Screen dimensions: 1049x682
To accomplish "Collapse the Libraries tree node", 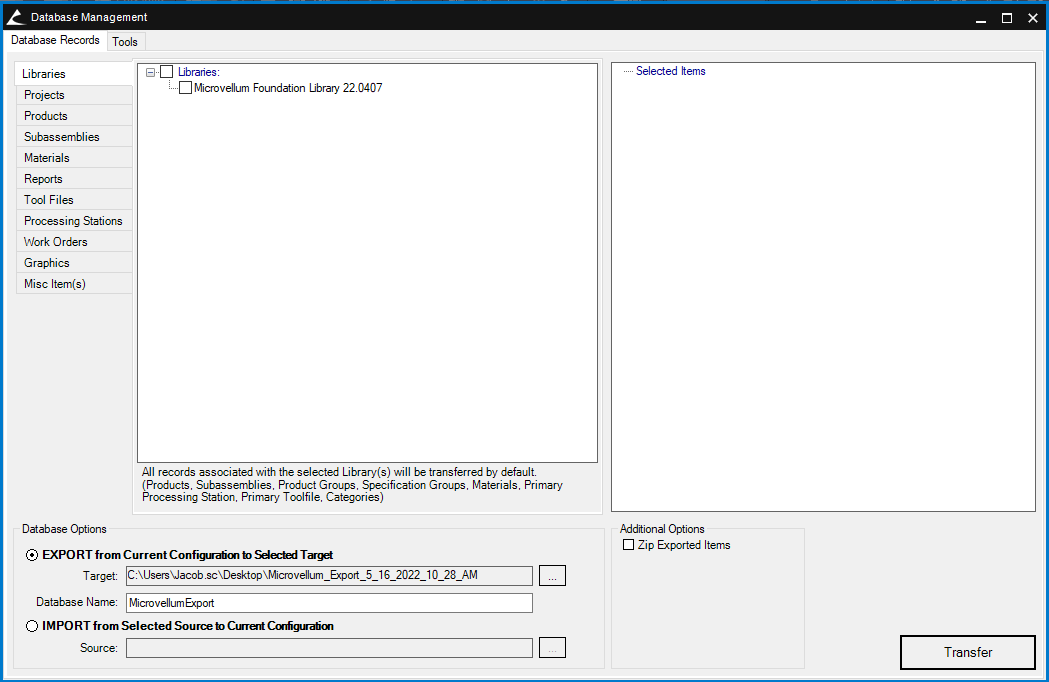I will coord(150,72).
